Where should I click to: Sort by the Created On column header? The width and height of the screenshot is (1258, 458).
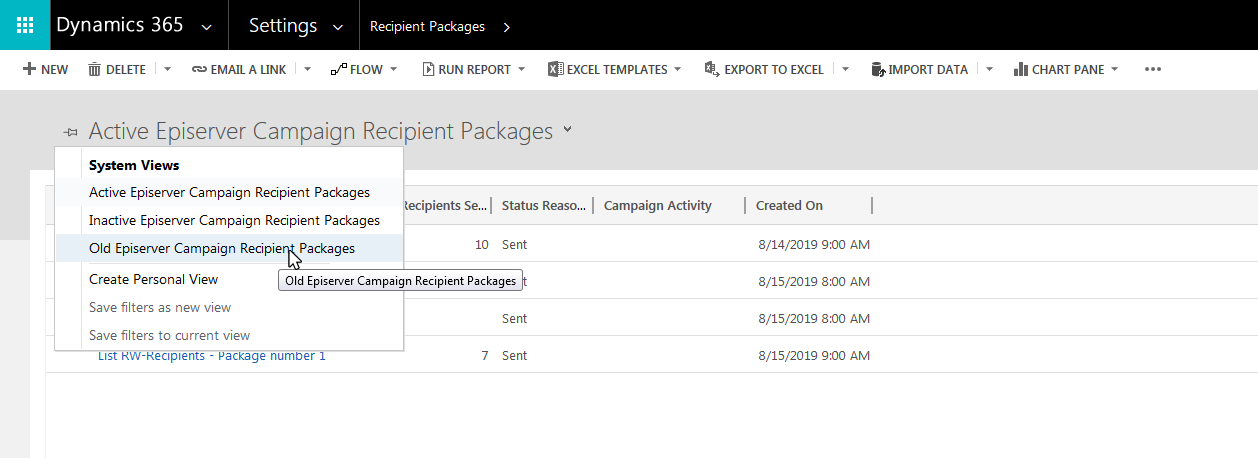(789, 205)
